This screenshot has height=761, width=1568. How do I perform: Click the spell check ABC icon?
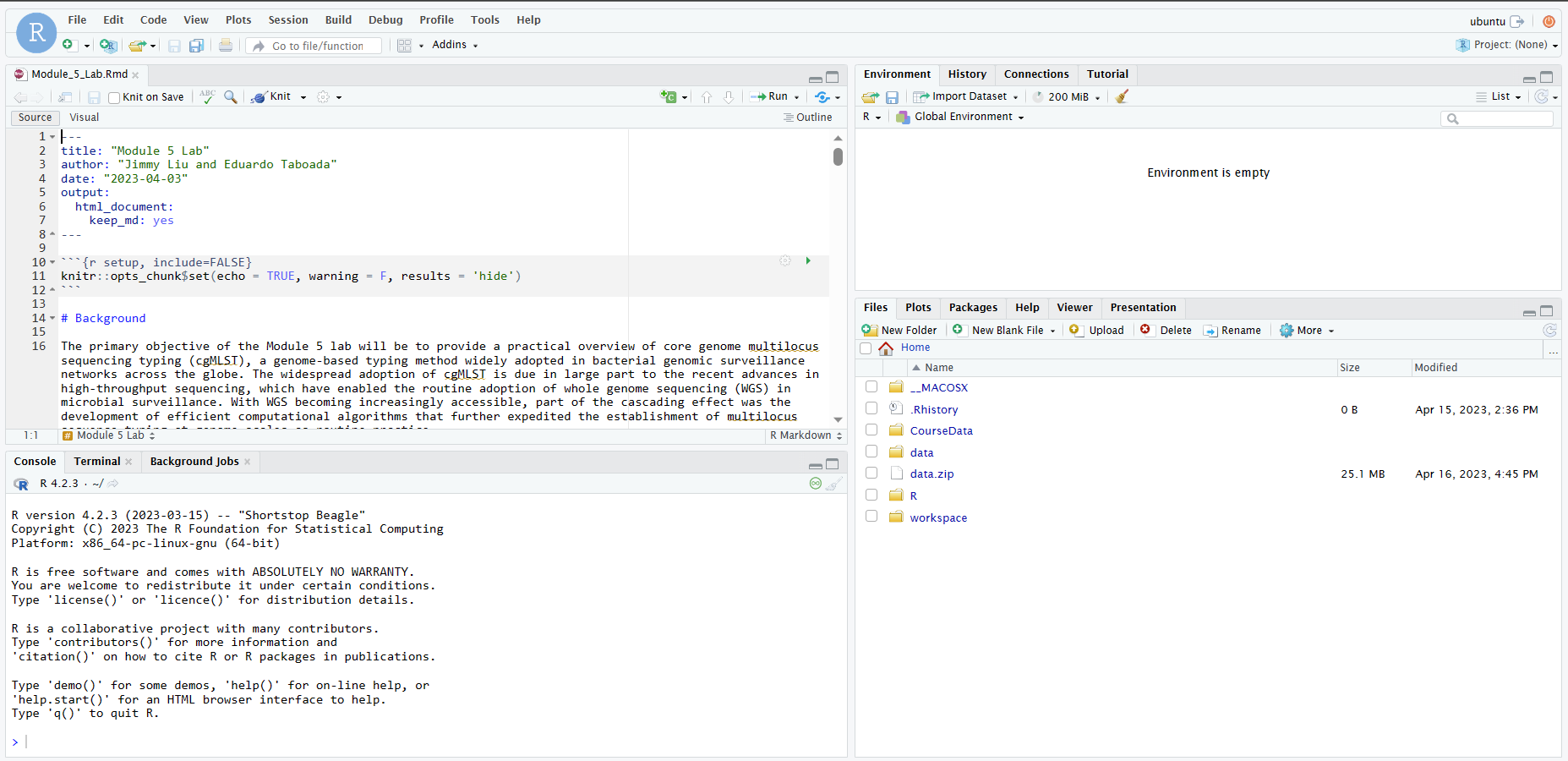coord(207,96)
